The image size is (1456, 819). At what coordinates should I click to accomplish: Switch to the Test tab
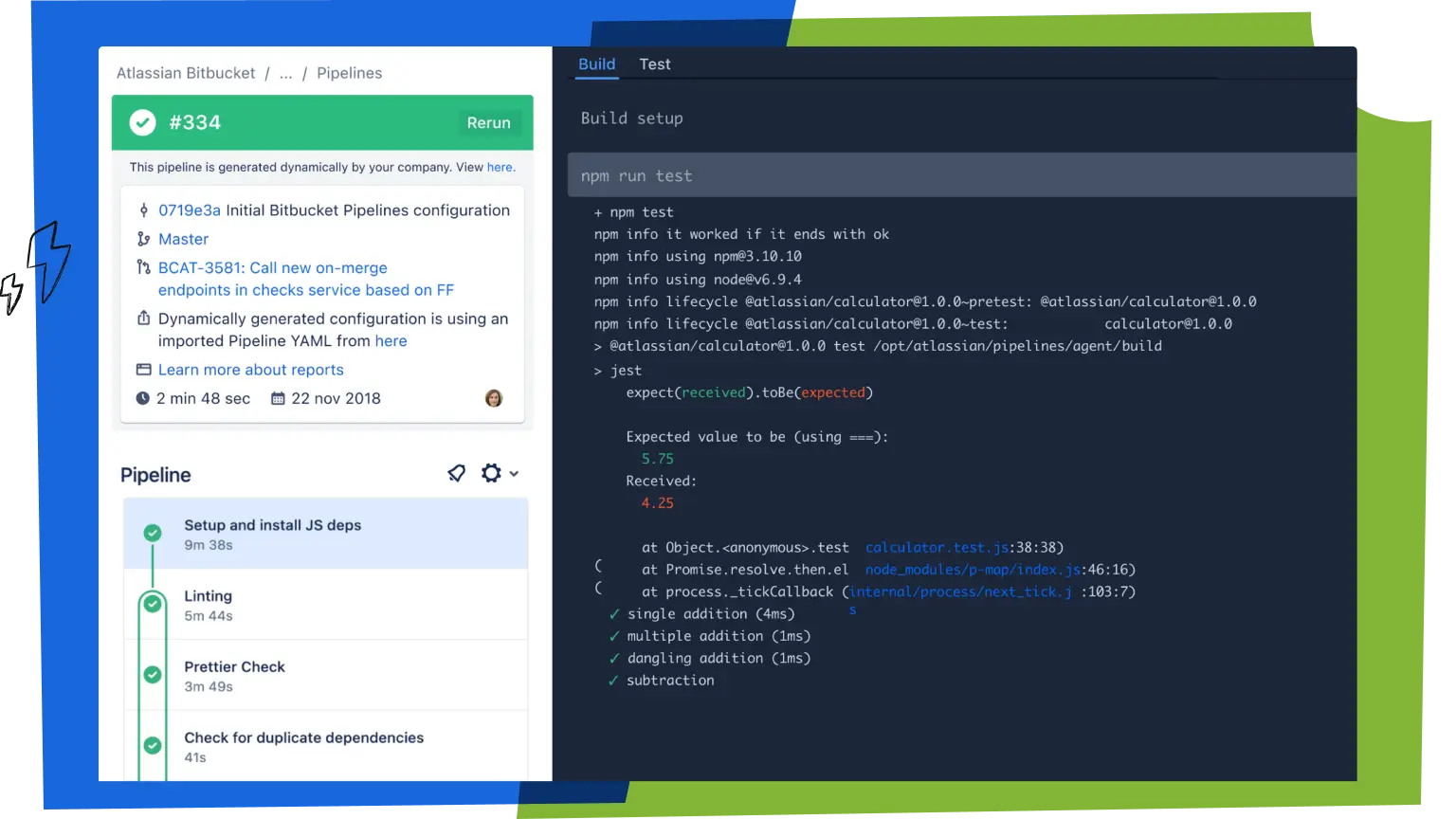(655, 64)
